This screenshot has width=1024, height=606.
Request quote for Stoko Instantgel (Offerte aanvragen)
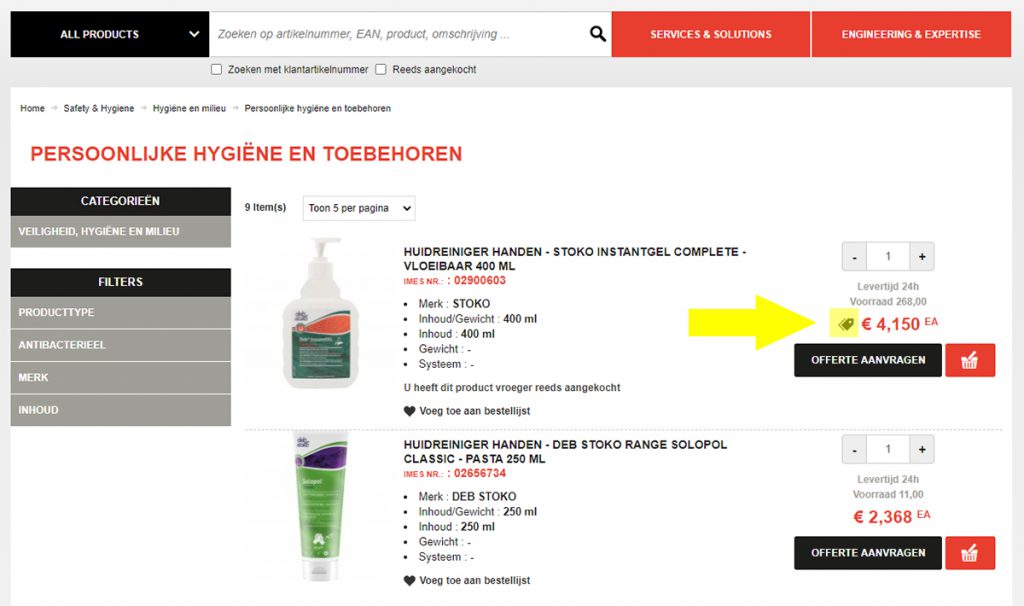tap(868, 360)
